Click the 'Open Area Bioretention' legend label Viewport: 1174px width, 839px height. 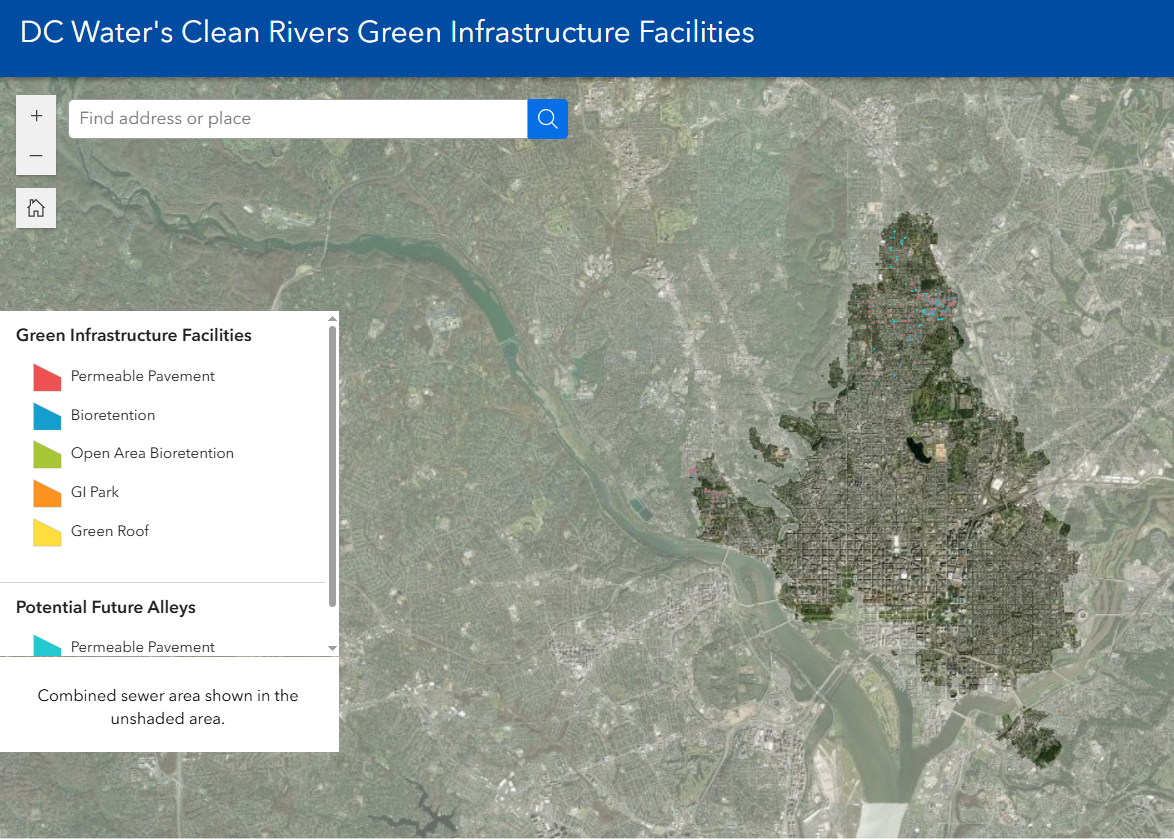coord(152,453)
